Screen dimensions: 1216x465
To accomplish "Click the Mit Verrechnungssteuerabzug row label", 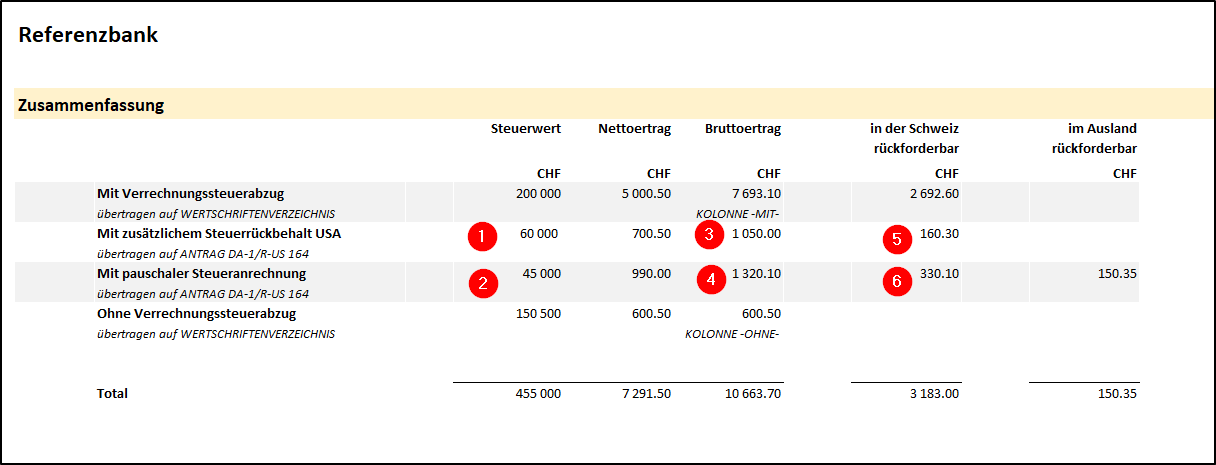I will [183, 193].
